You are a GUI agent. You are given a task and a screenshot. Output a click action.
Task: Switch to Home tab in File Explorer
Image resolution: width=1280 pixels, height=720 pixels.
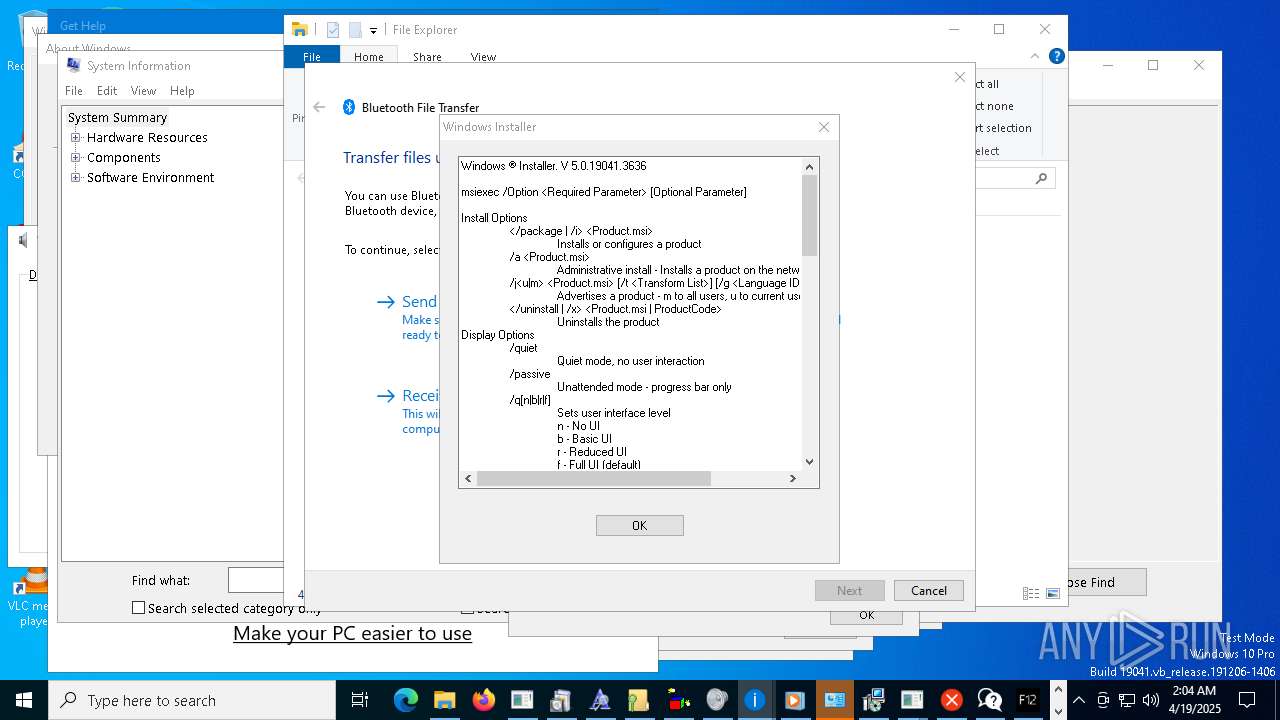click(x=369, y=57)
